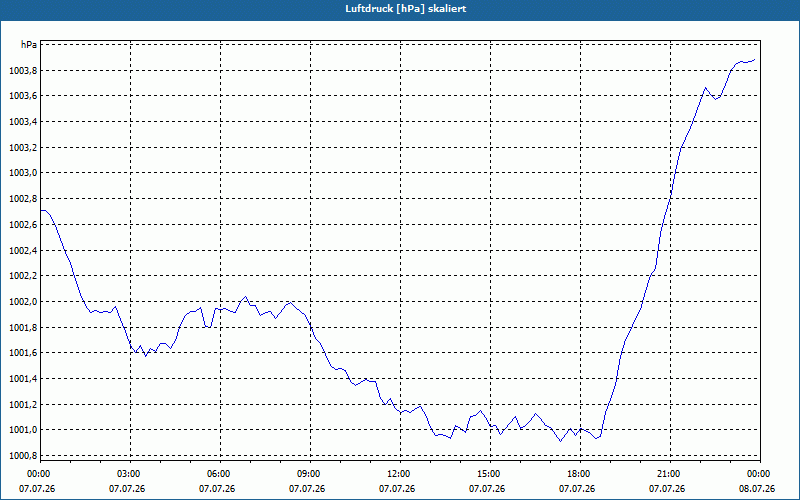Click the 1001,8 value on the y-axis
The width and height of the screenshot is (800, 500).
tap(23, 327)
